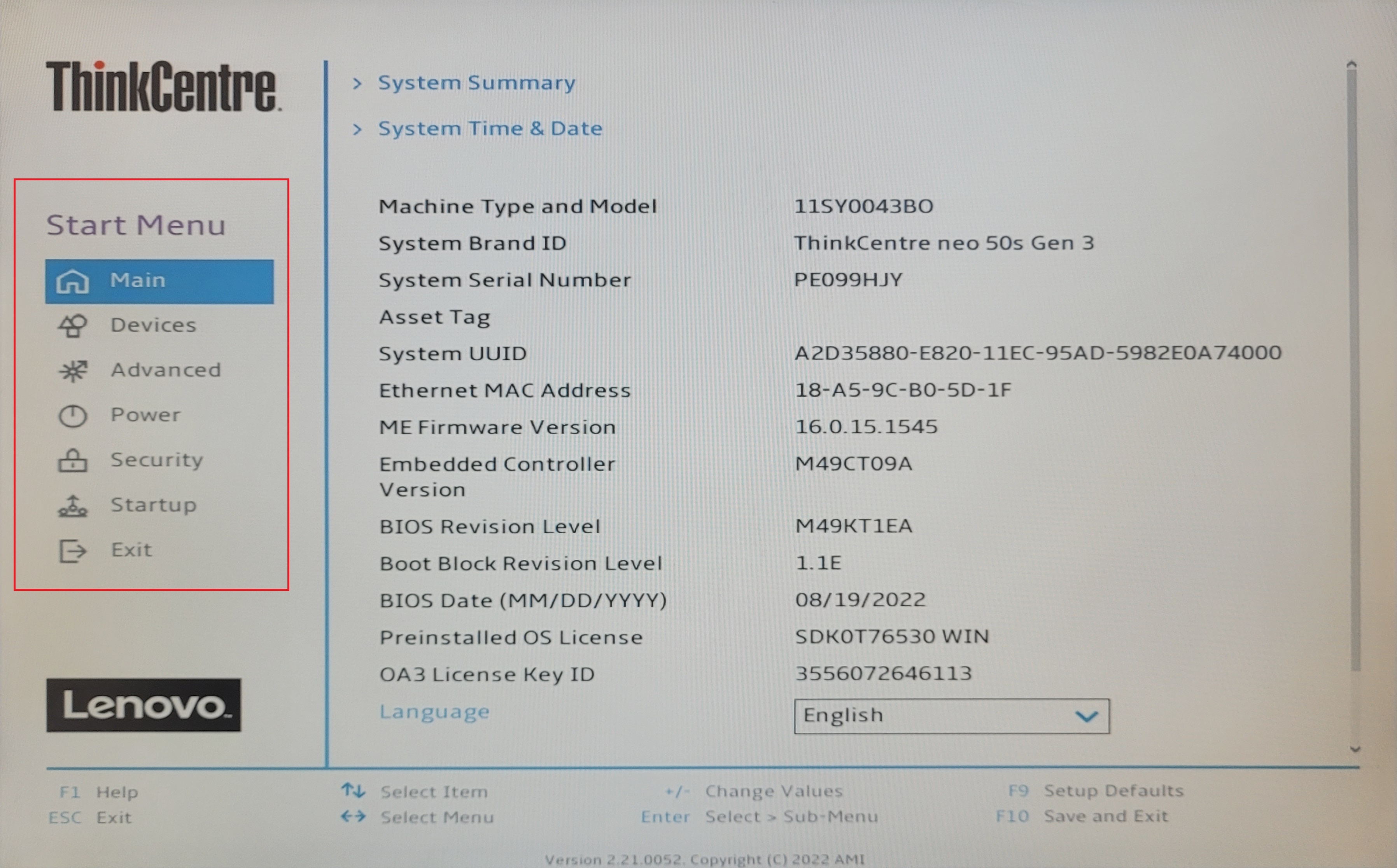Select the Startup menu entry
This screenshot has height=868, width=1397.
[x=153, y=505]
